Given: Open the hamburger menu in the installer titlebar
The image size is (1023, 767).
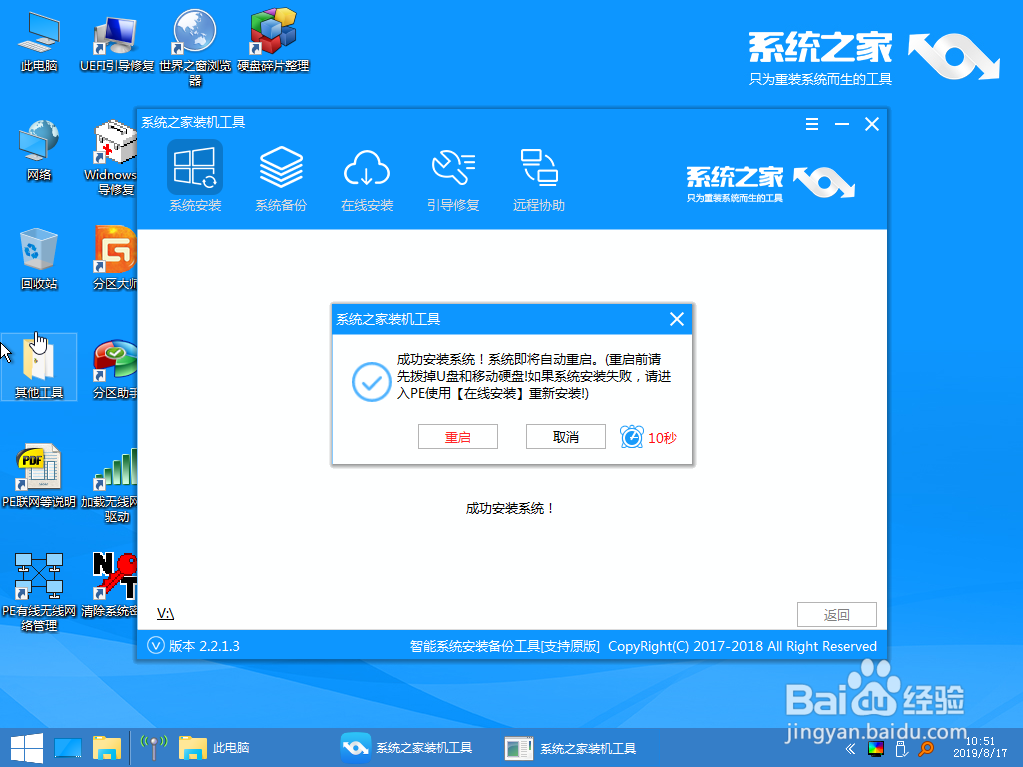Looking at the screenshot, I should tap(811, 124).
